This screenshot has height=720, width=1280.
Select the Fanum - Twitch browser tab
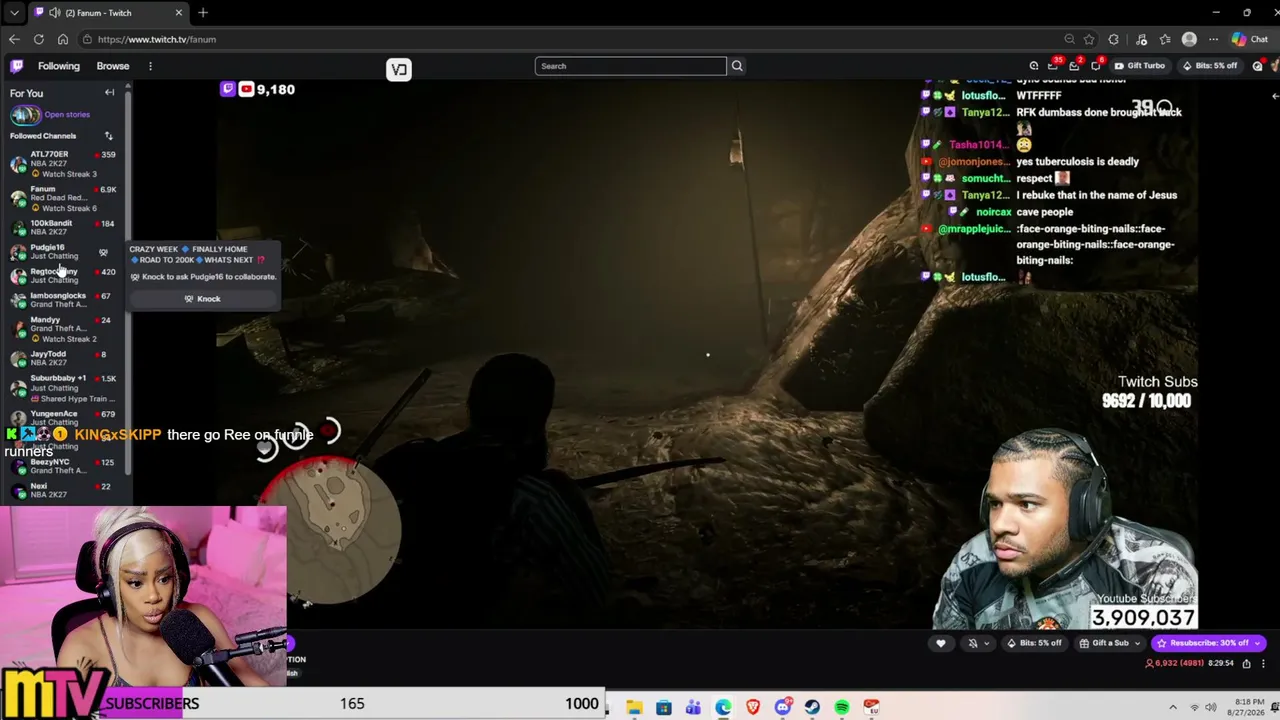tap(108, 13)
